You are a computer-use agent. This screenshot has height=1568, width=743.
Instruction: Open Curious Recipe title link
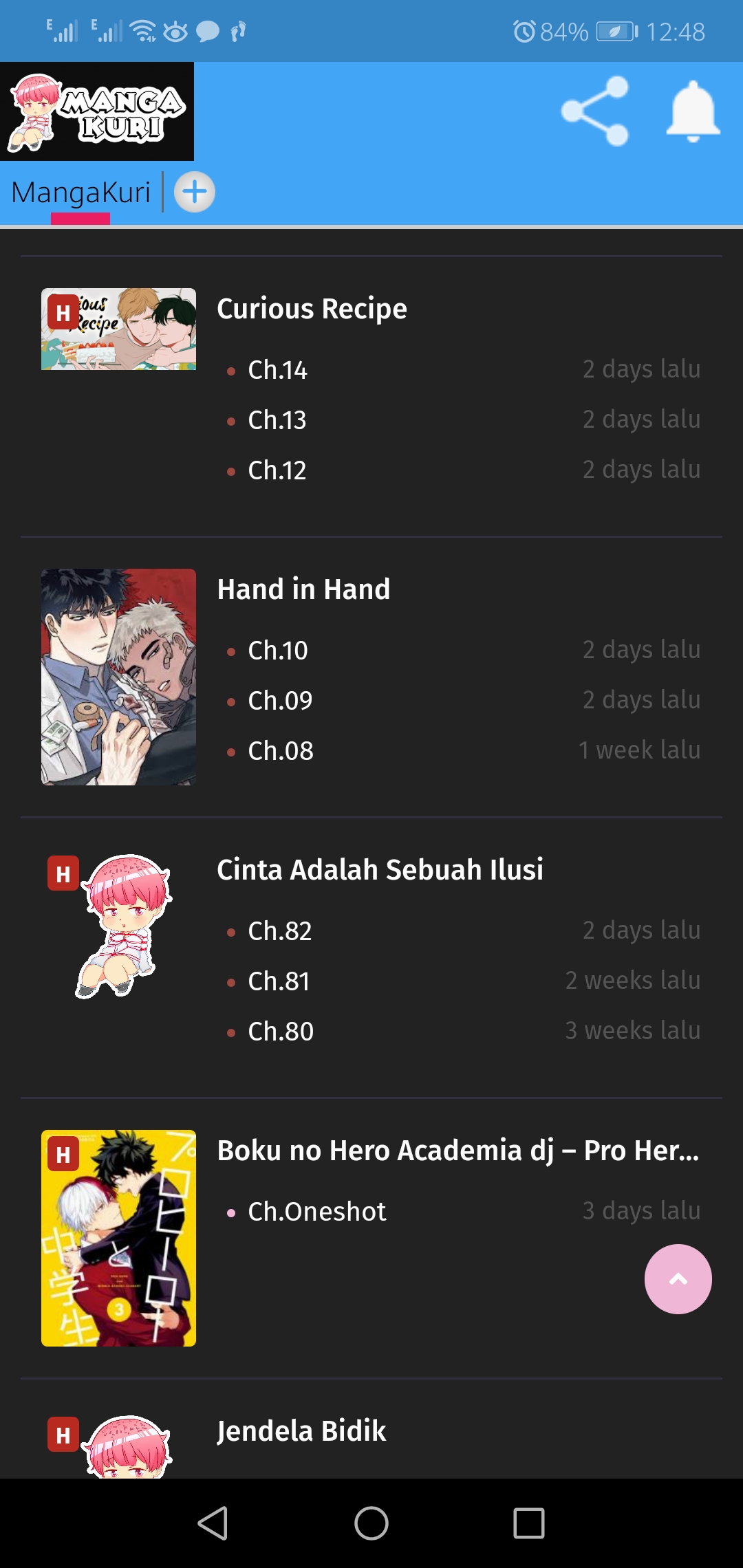coord(312,309)
